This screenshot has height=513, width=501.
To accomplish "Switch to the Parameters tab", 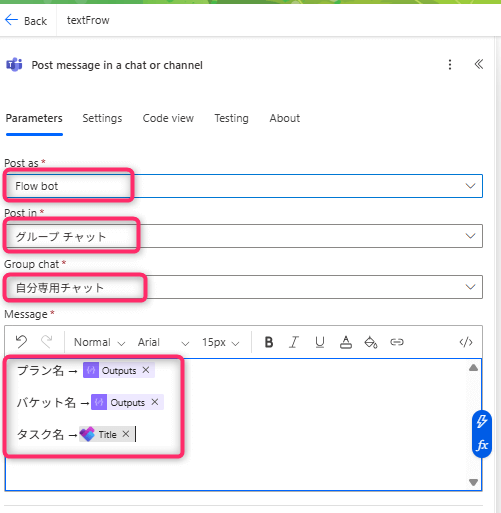I will pyautogui.click(x=34, y=118).
